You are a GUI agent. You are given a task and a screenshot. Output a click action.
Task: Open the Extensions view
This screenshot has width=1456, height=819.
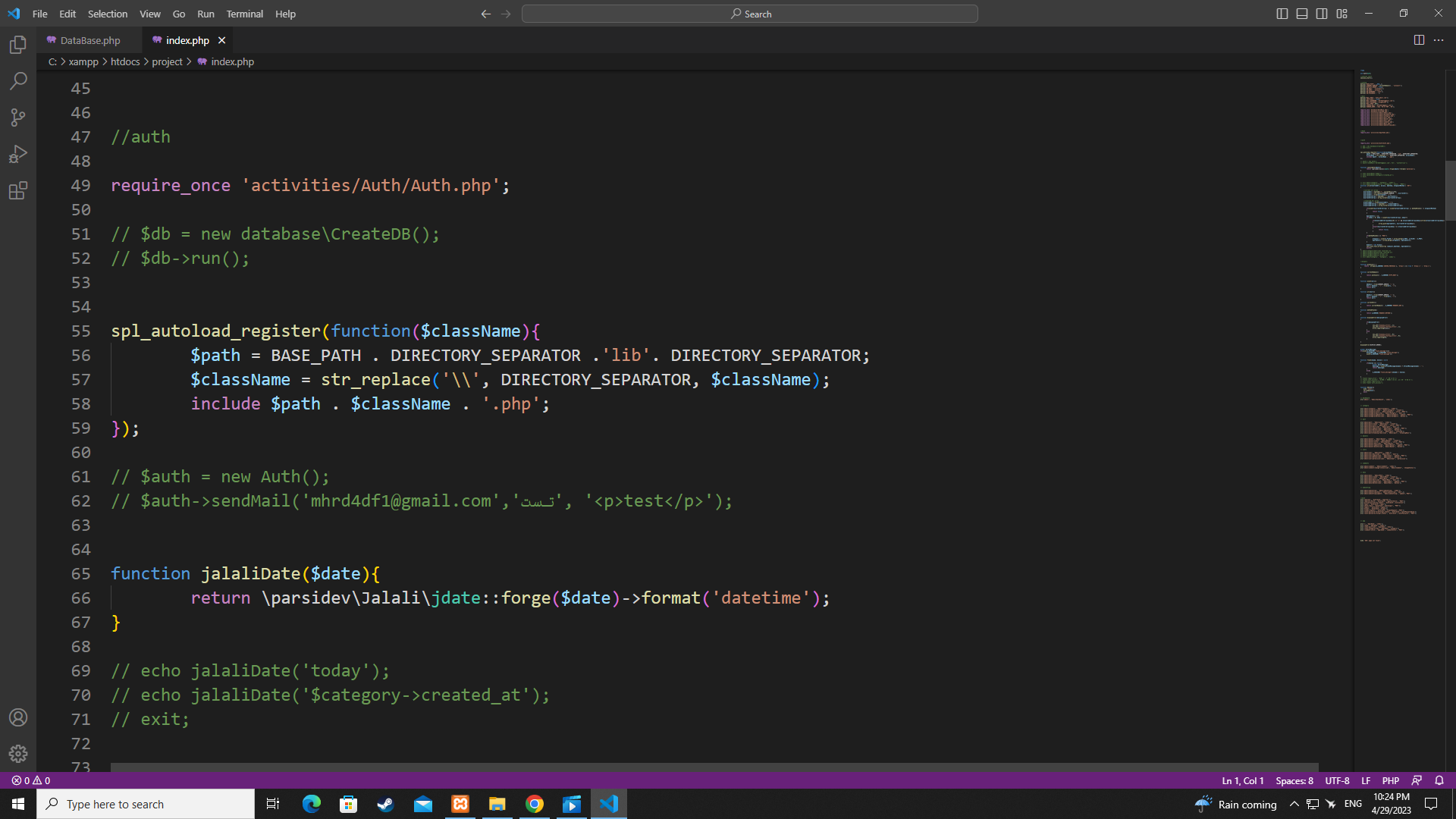[18, 190]
